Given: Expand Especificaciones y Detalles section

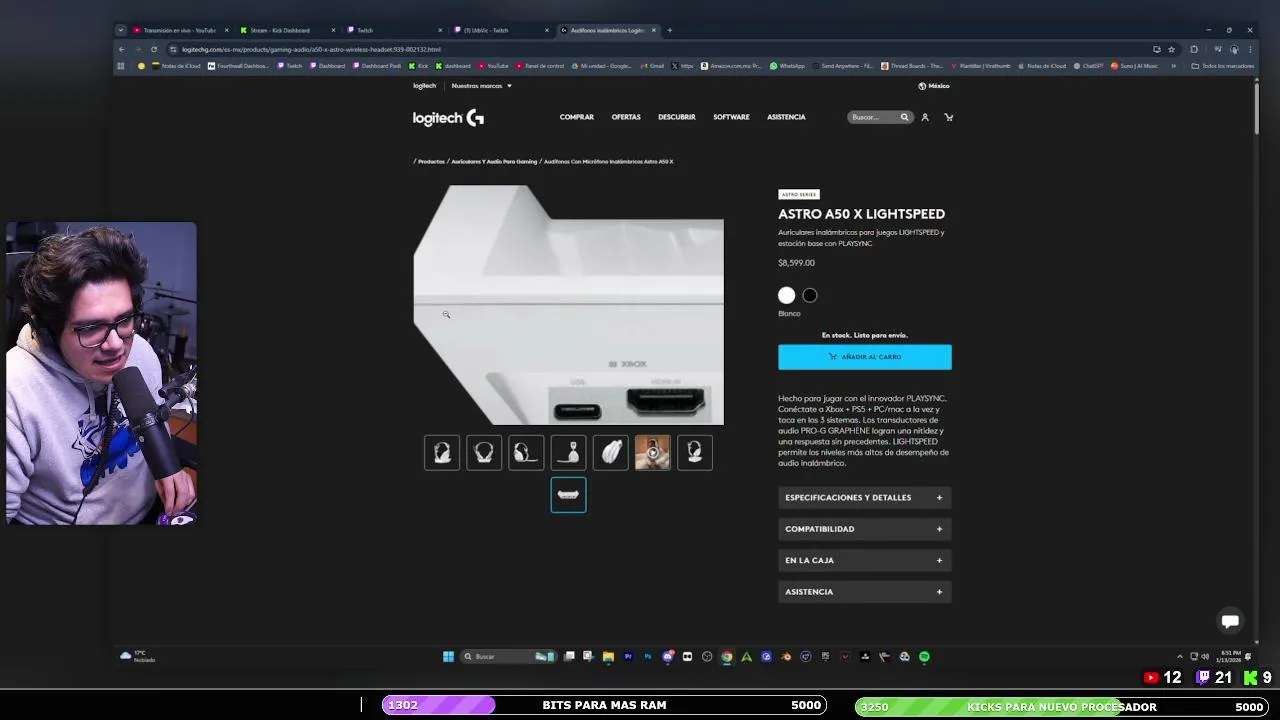Looking at the screenshot, I should coord(864,498).
